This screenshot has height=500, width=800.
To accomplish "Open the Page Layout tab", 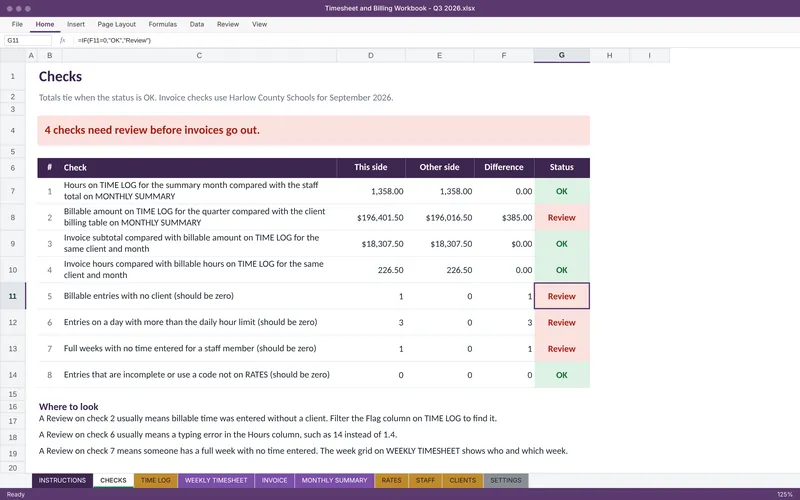I will coord(116,24).
